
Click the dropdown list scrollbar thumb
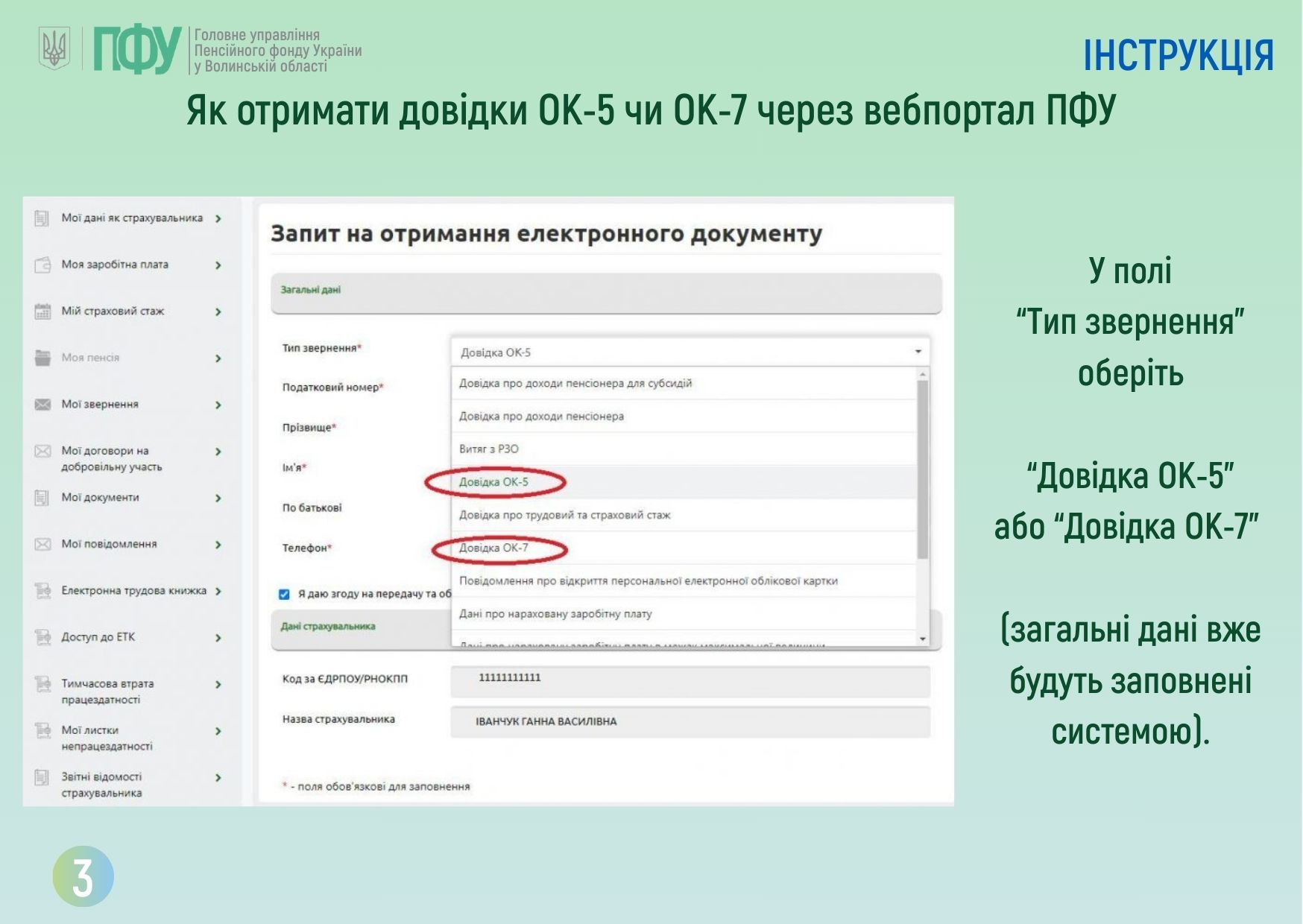(923, 469)
